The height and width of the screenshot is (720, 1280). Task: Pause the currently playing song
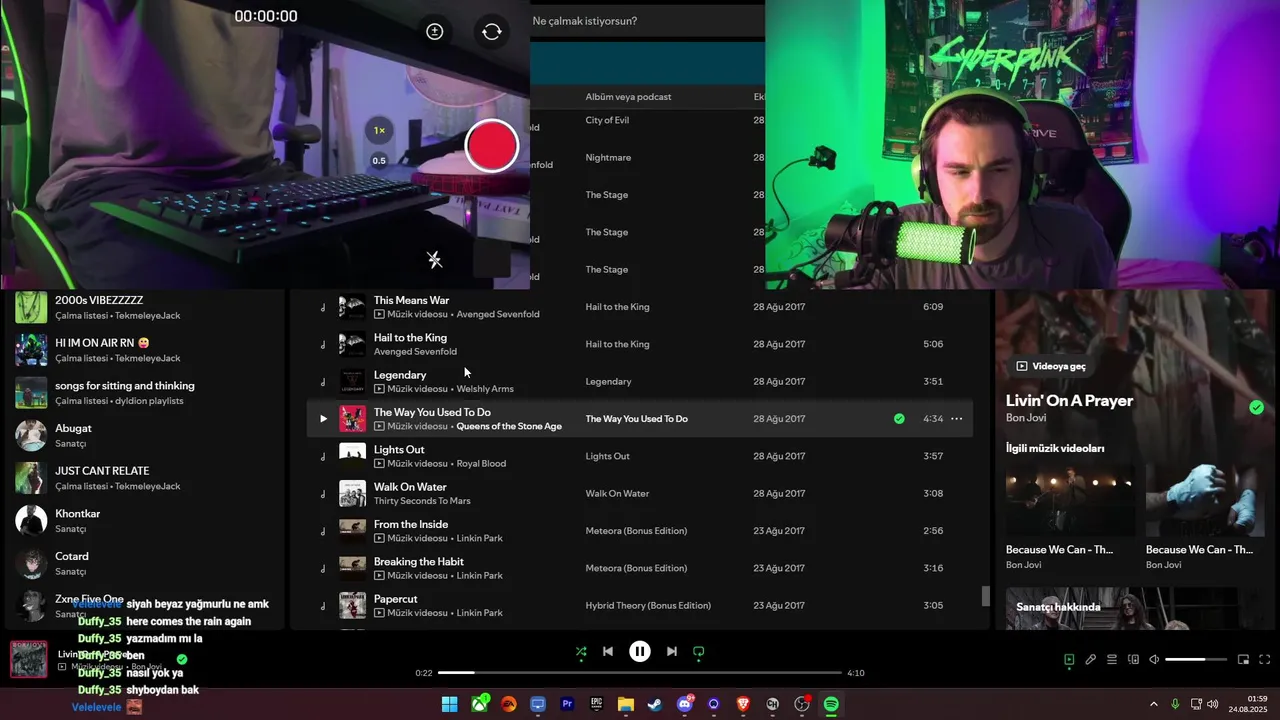coord(640,651)
